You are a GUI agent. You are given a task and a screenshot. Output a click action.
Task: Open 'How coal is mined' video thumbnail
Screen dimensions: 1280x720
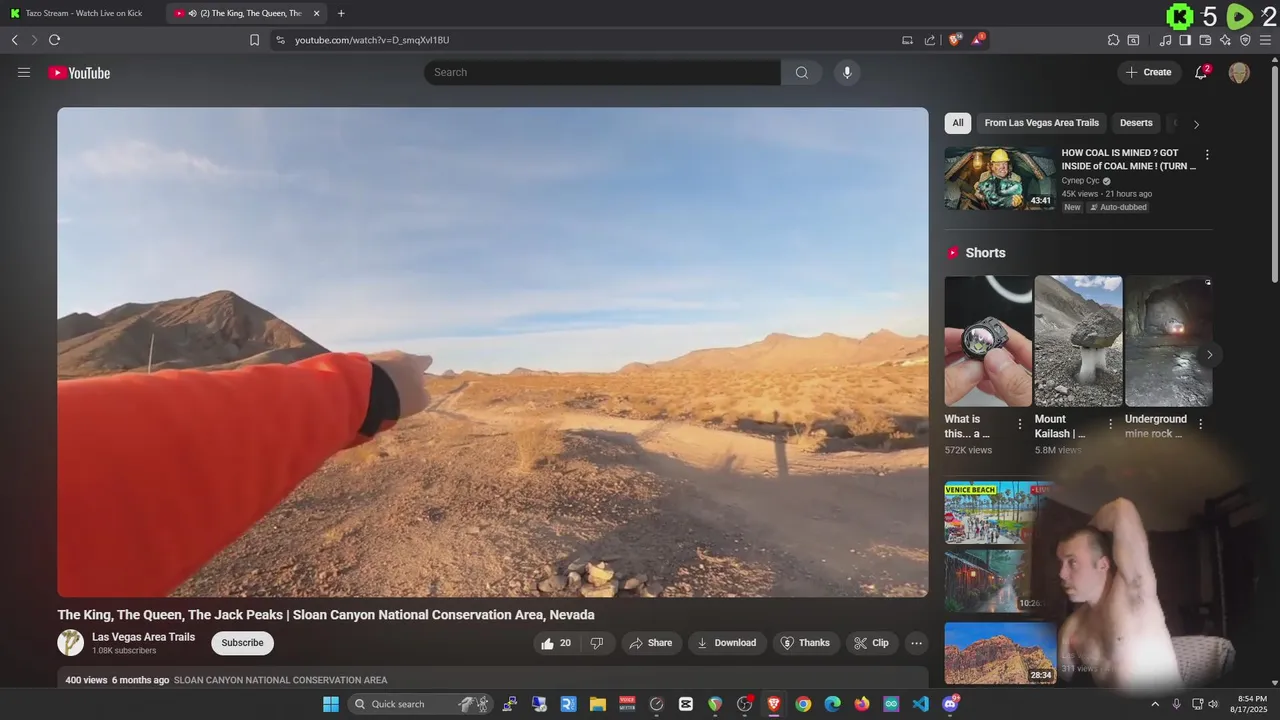click(1000, 178)
